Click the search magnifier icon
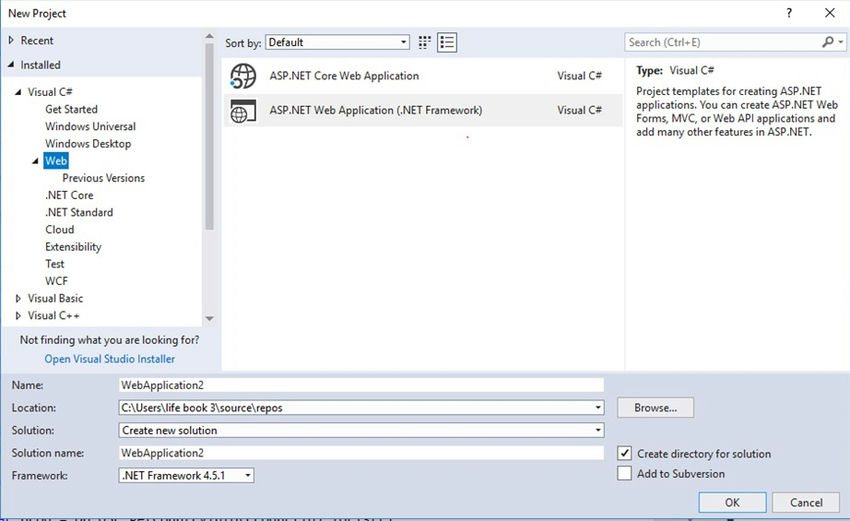The height and width of the screenshot is (521, 850). click(827, 42)
